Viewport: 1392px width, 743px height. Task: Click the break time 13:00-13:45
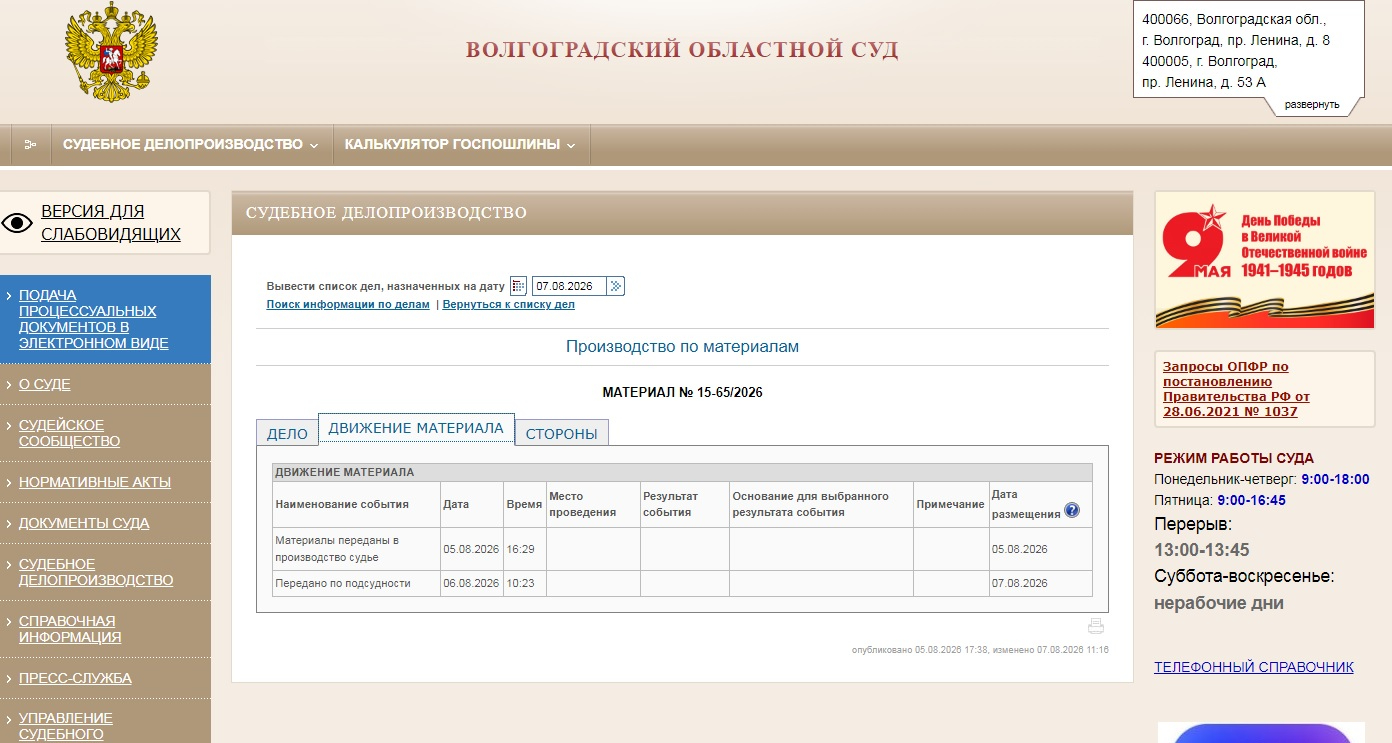[1202, 550]
